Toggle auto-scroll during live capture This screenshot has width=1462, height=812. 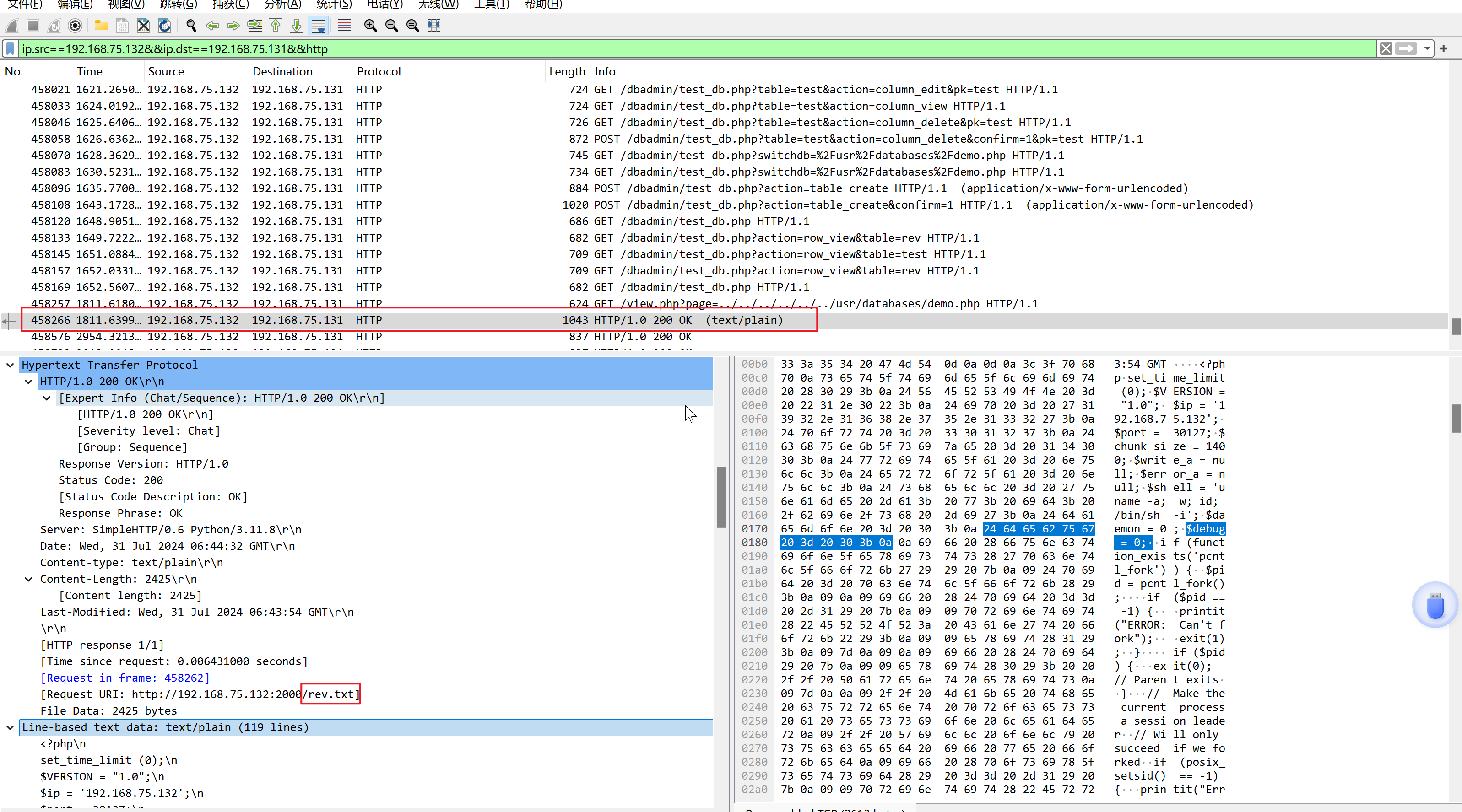(x=319, y=26)
